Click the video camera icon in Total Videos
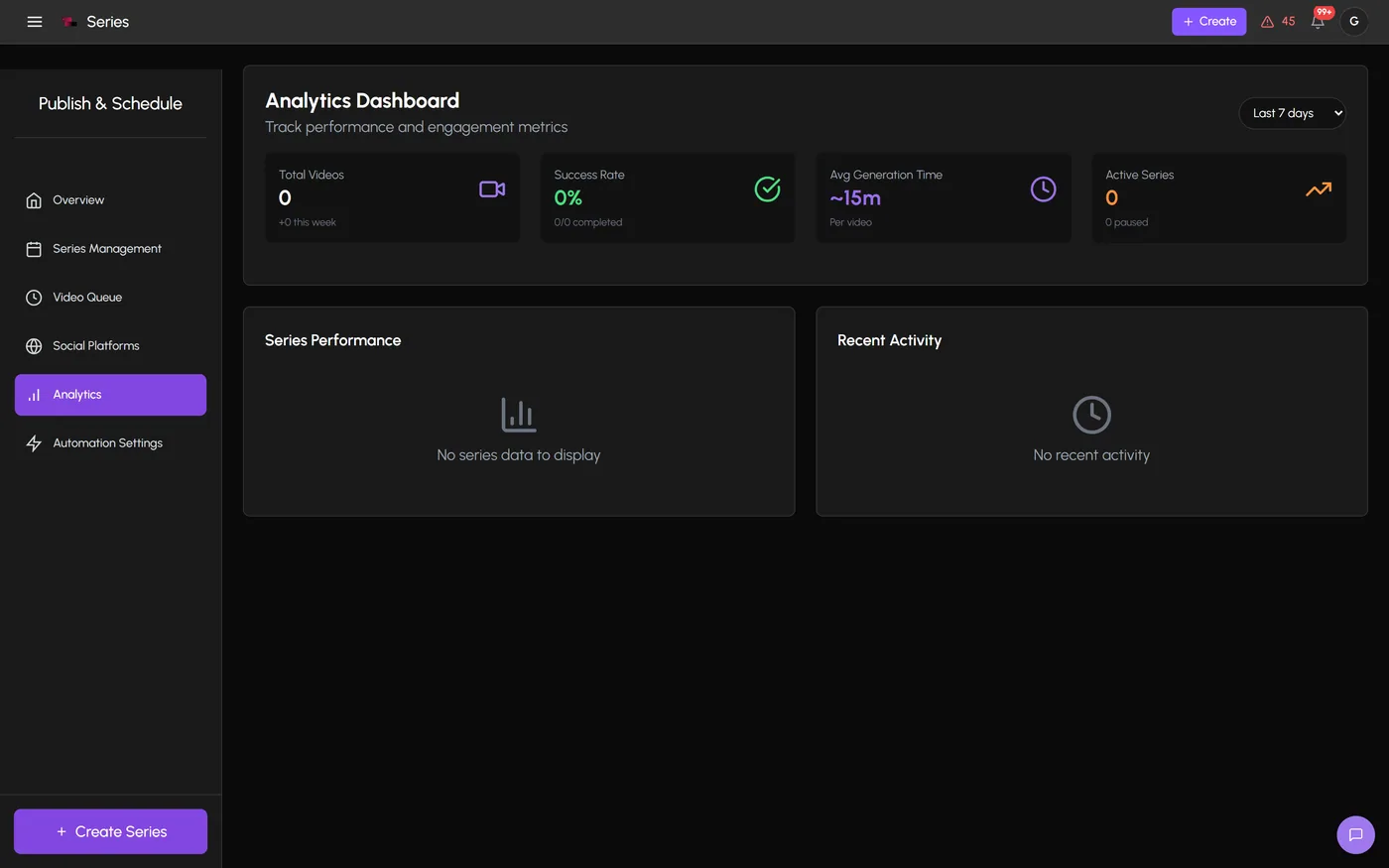The width and height of the screenshot is (1389, 868). pyautogui.click(x=492, y=189)
